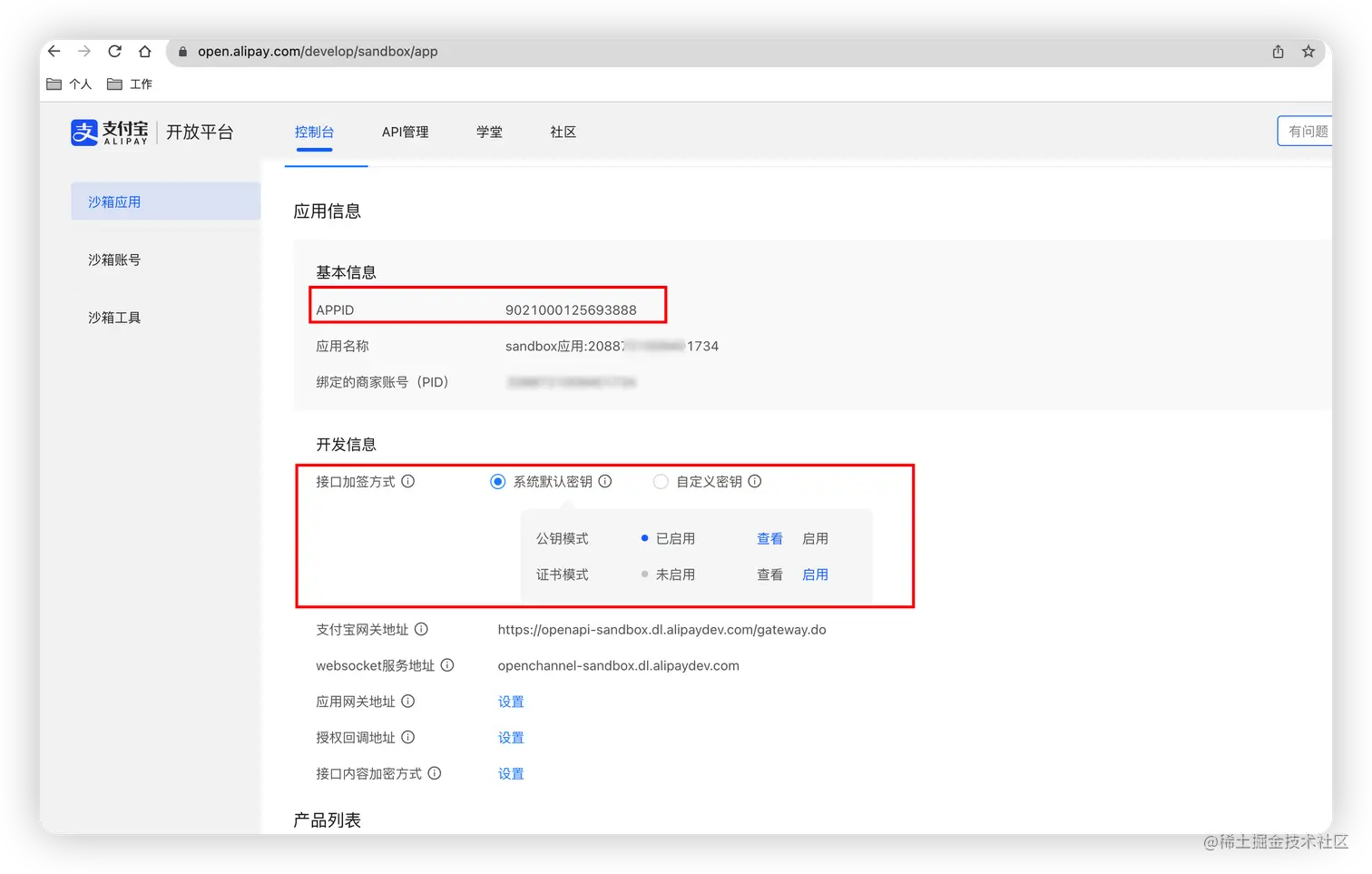Click the 开放平台 title text
The height and width of the screenshot is (874, 1372).
pyautogui.click(x=200, y=133)
